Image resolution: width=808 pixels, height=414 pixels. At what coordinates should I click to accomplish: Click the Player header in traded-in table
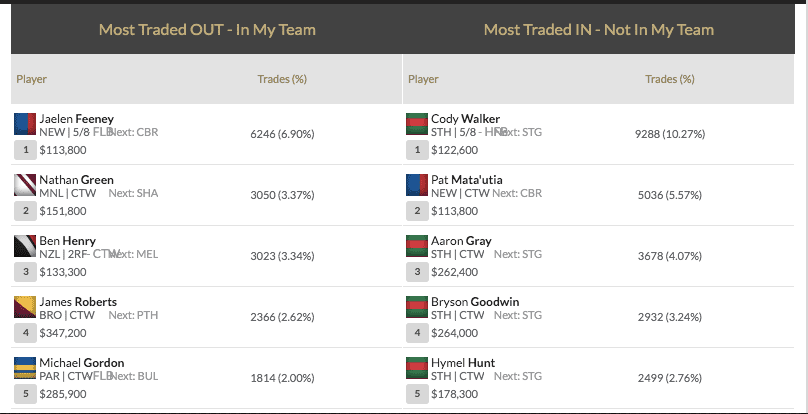(423, 79)
